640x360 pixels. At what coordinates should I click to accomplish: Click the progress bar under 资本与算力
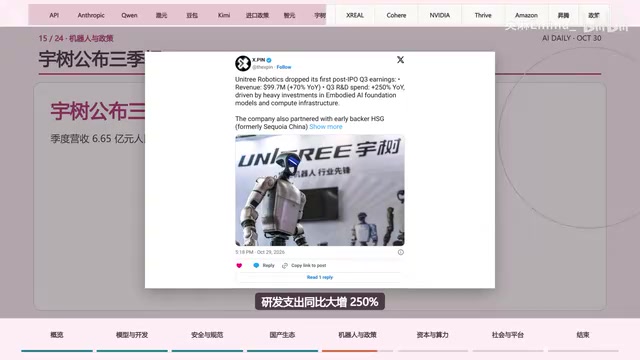pos(433,351)
